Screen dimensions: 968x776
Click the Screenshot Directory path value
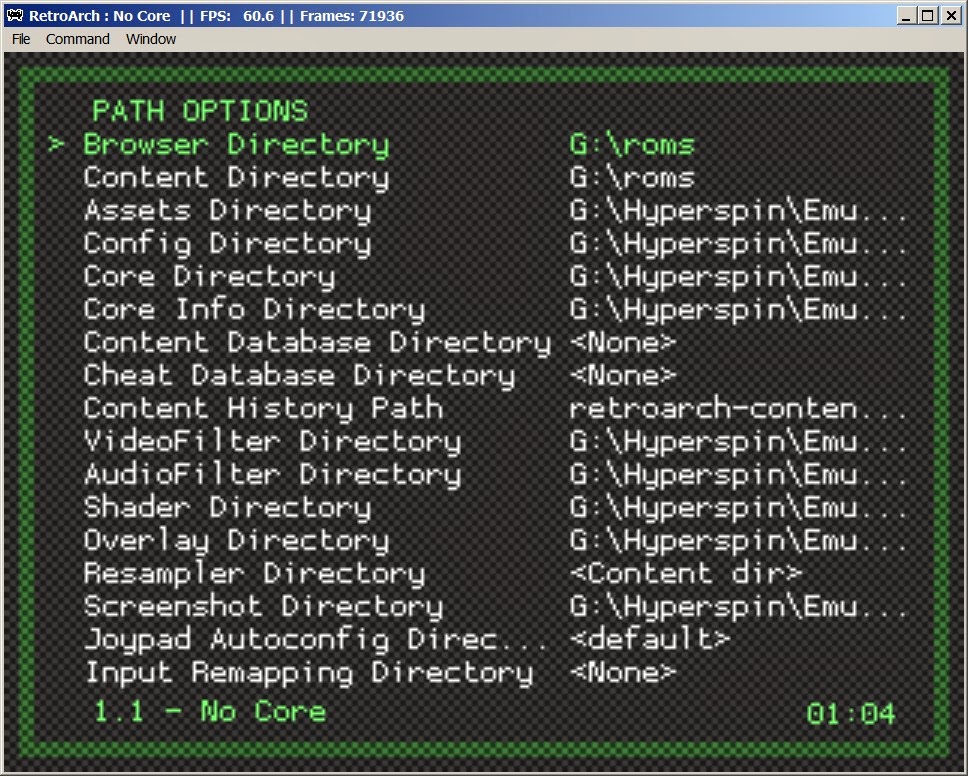pyautogui.click(x=738, y=606)
